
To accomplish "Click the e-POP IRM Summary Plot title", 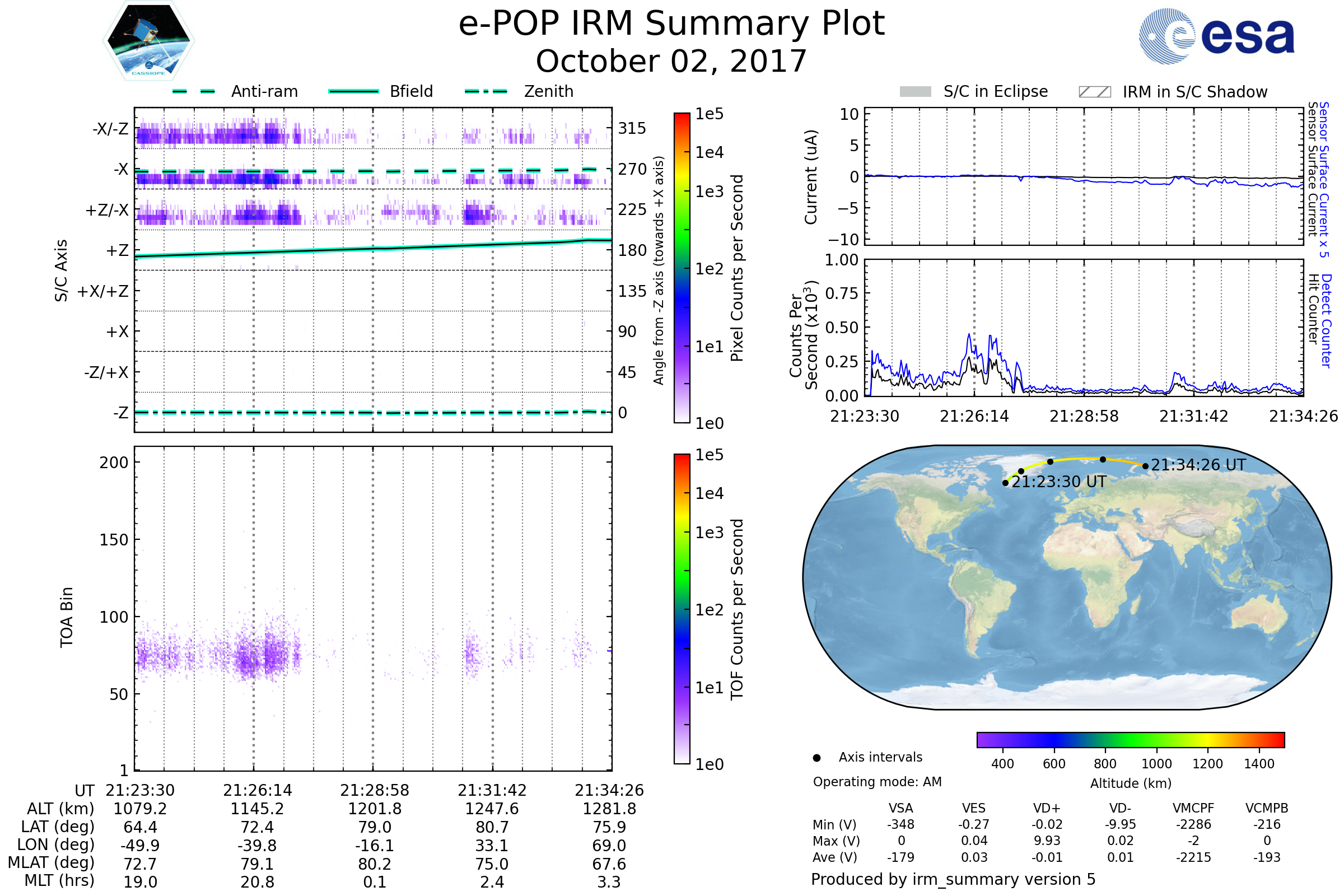I will tap(671, 24).
